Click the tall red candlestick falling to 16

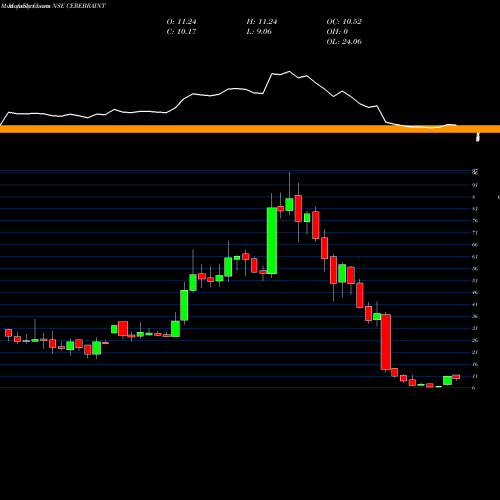(386, 342)
